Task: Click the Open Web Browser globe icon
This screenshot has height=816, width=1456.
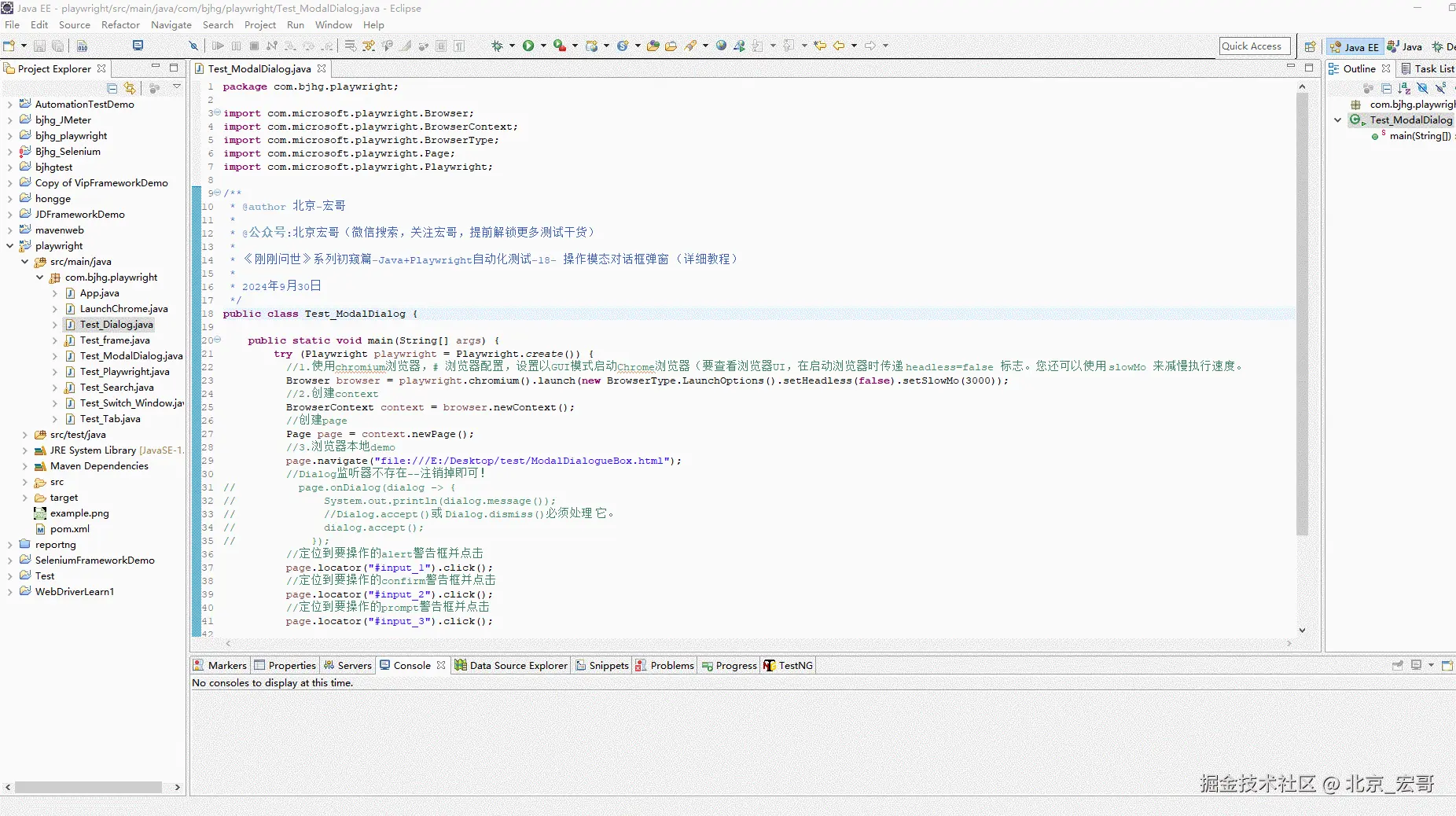Action: pyautogui.click(x=721, y=46)
